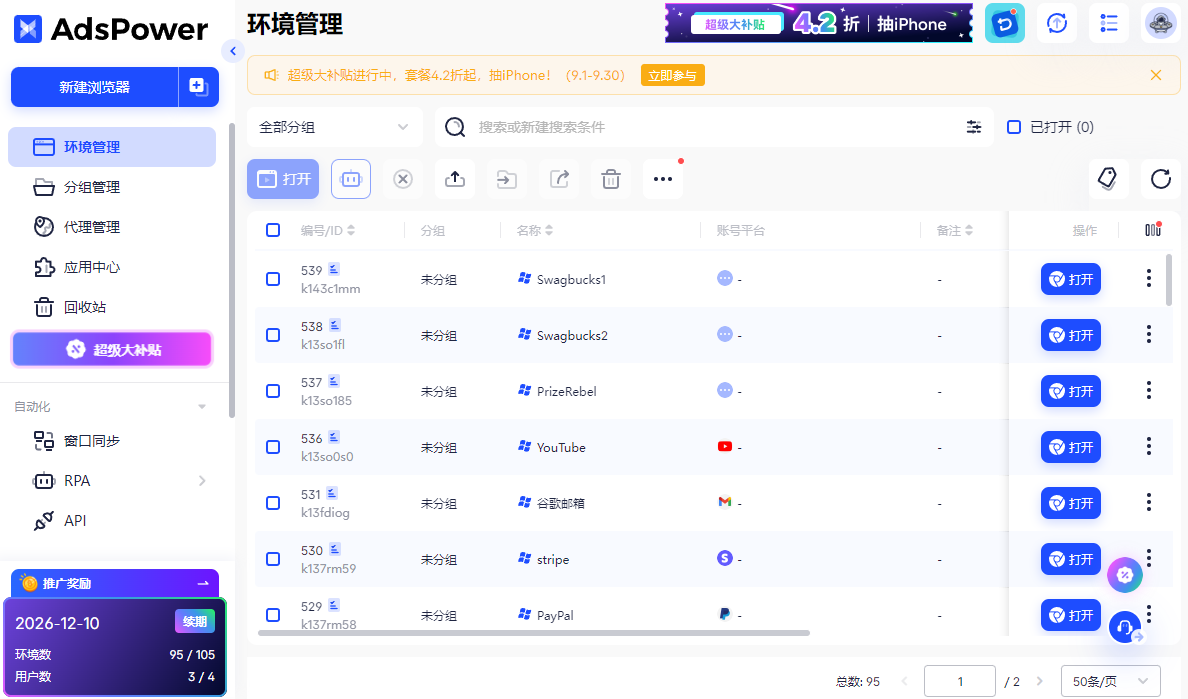Click the blue chat message icon in header
The image size is (1188, 699).
[1005, 23]
